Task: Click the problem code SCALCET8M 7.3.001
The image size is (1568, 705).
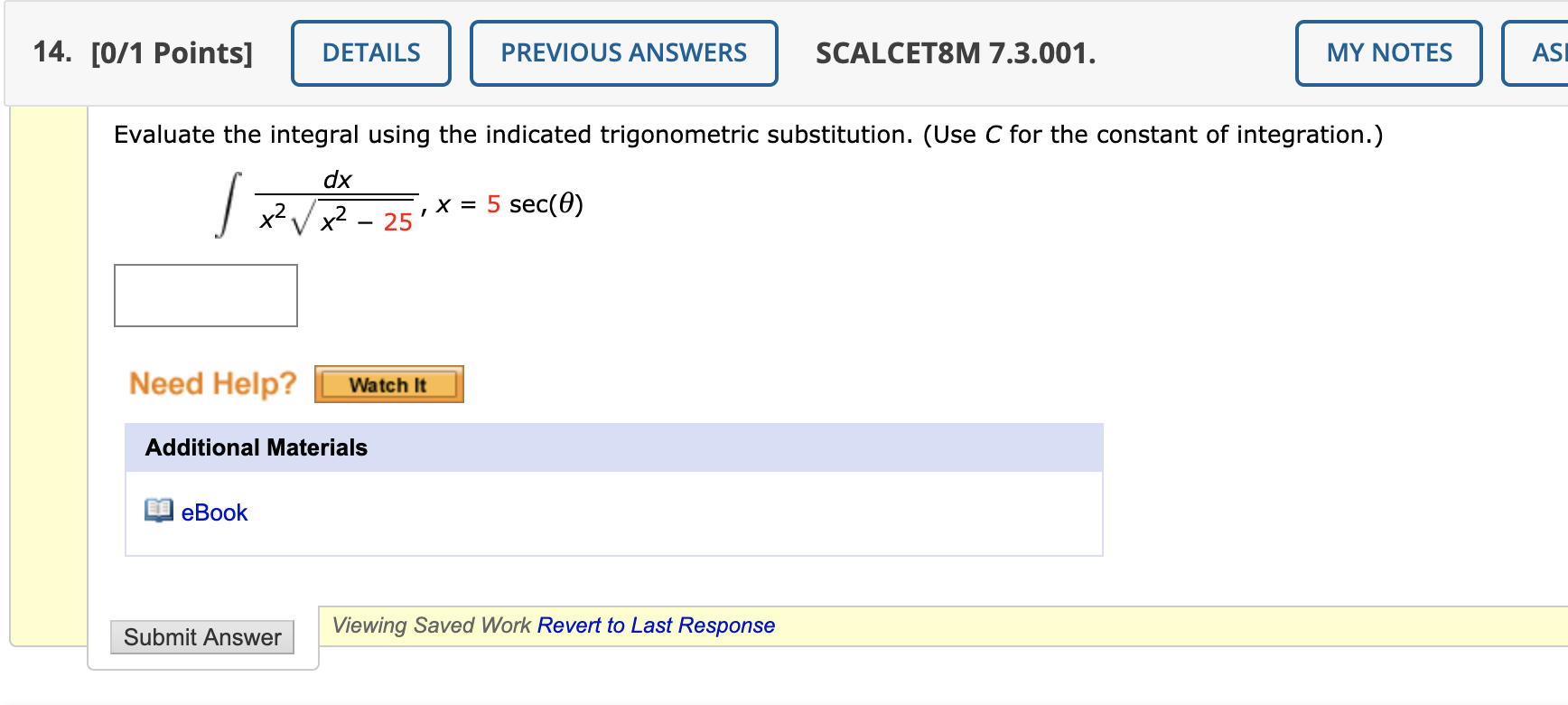Action: 954,52
